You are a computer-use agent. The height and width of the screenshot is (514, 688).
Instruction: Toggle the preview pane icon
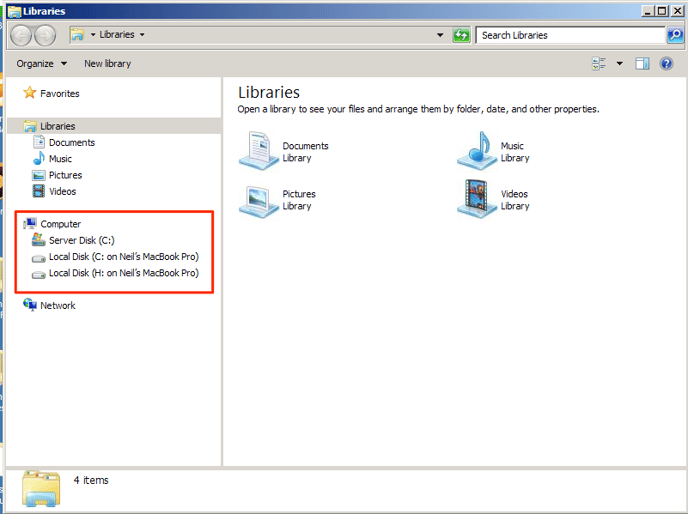coord(642,64)
